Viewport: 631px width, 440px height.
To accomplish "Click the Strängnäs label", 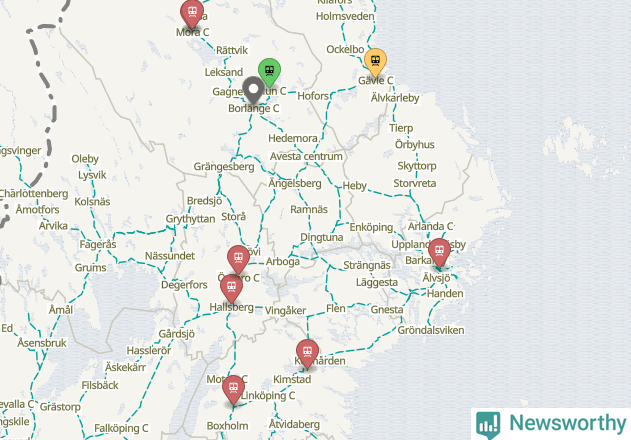I will (x=367, y=265).
